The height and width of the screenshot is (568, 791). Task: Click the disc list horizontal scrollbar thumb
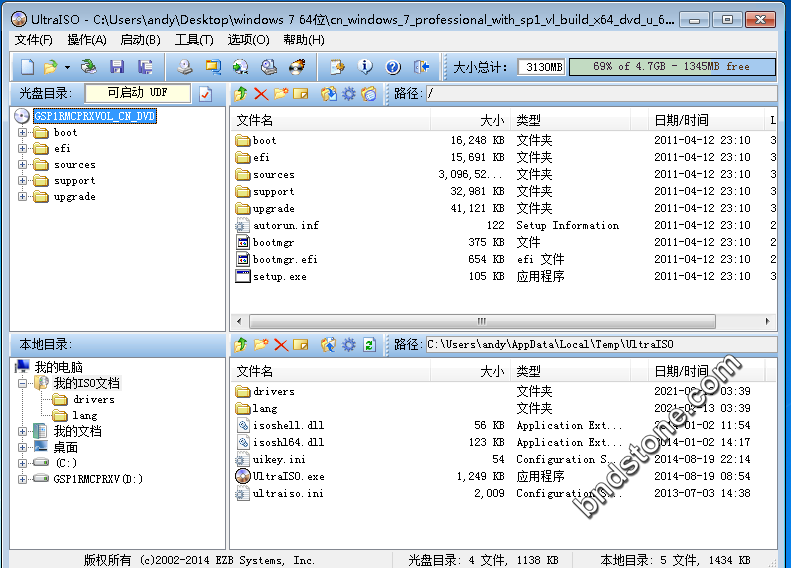click(x=482, y=321)
